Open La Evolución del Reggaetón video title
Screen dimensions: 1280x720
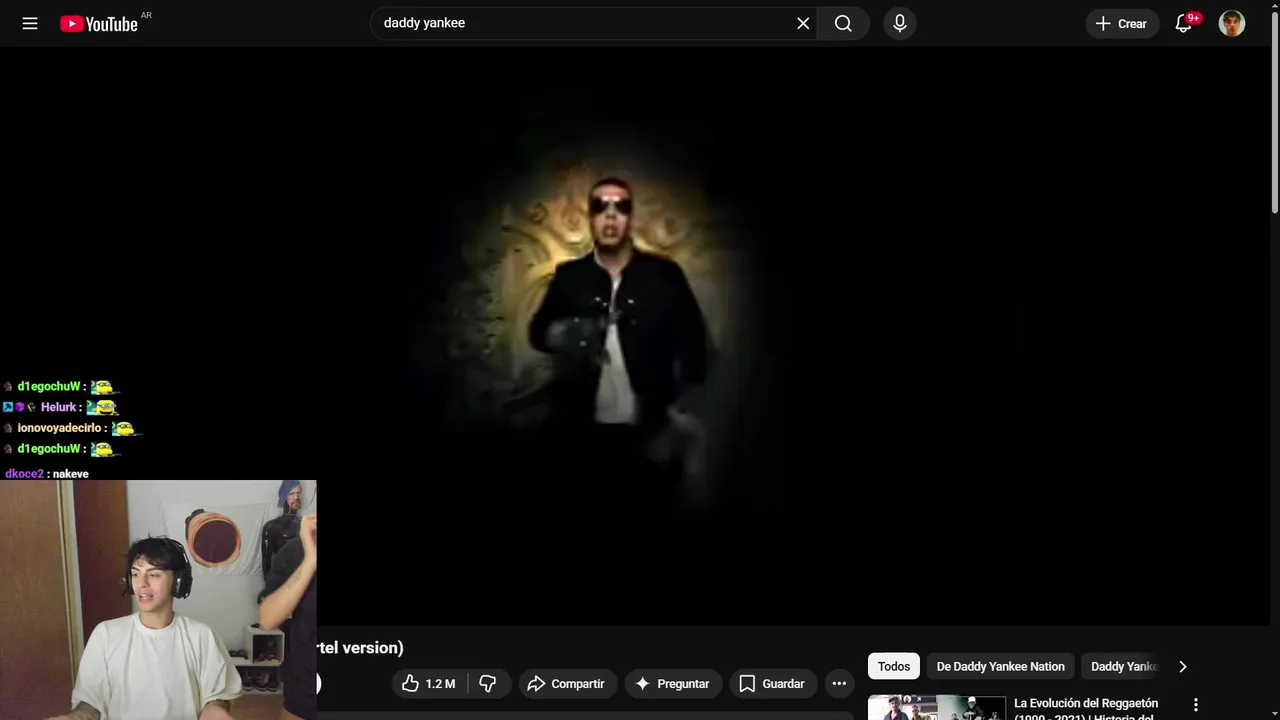pyautogui.click(x=1086, y=708)
